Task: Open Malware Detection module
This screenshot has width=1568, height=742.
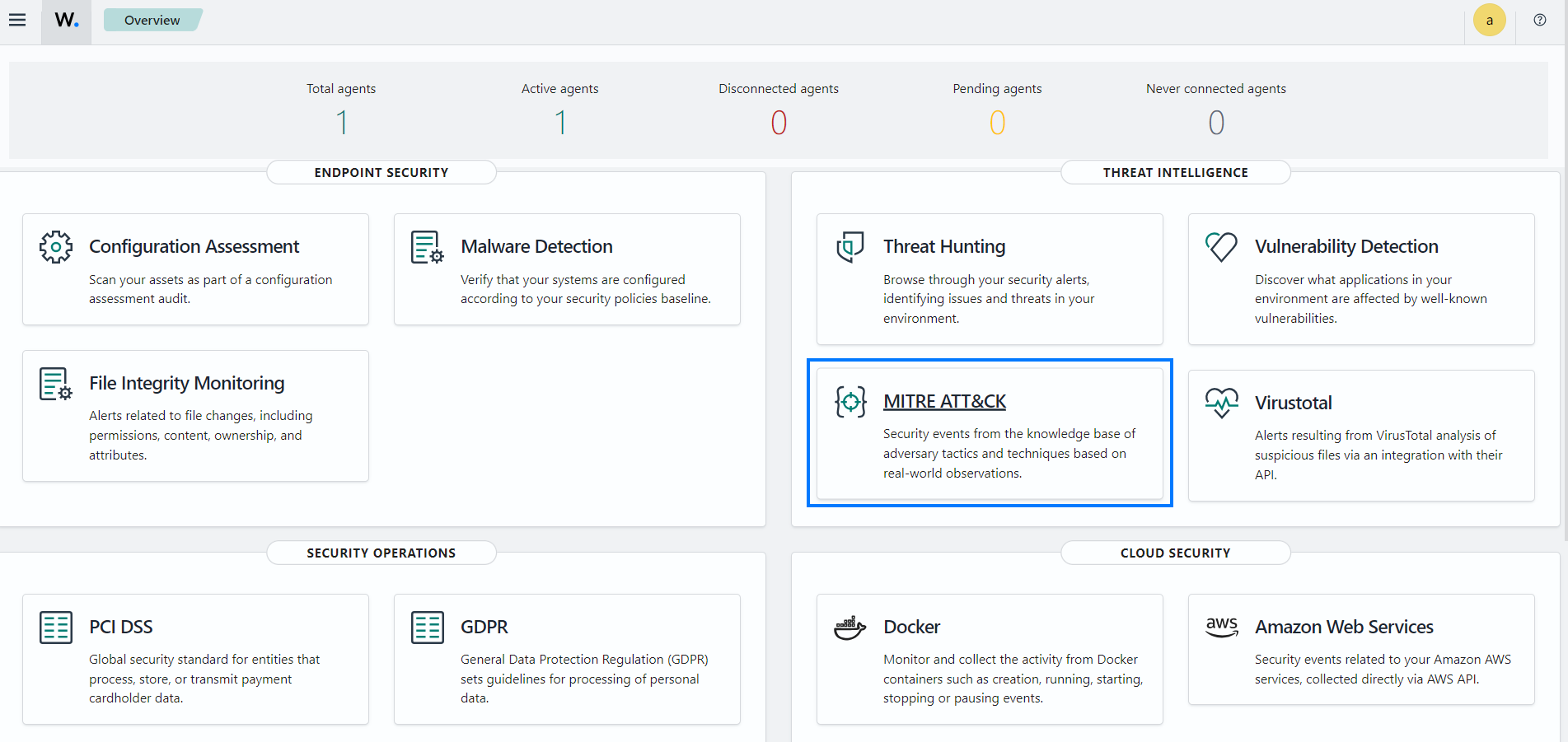Action: [x=536, y=246]
